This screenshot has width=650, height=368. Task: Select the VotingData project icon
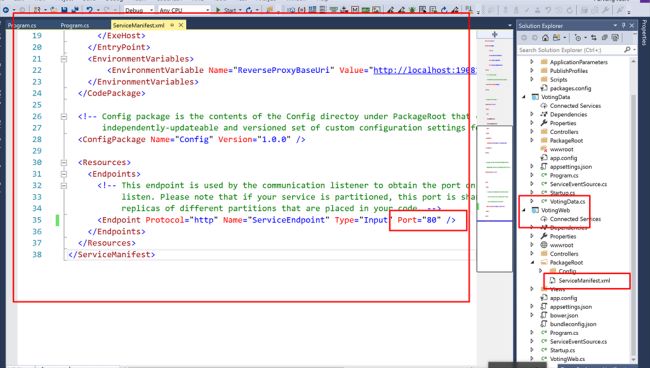pyautogui.click(x=535, y=97)
